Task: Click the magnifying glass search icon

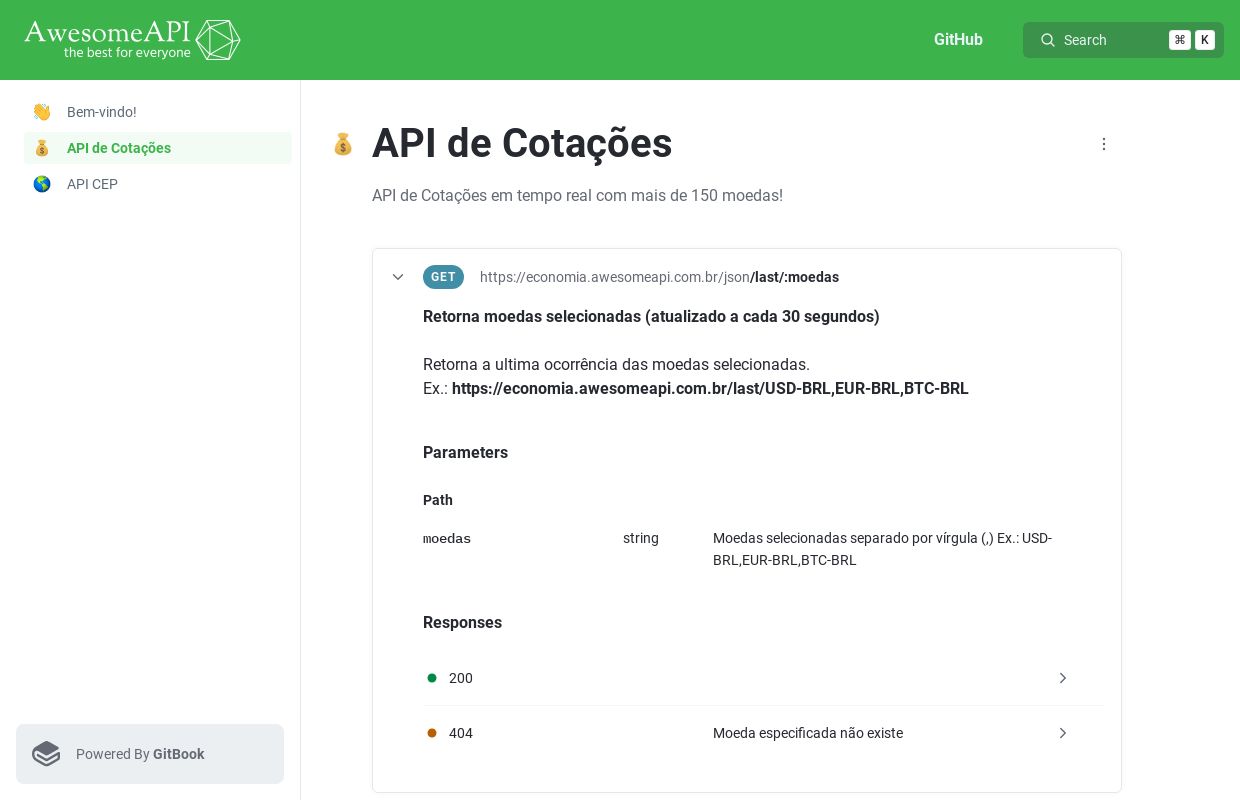Action: tap(1048, 40)
